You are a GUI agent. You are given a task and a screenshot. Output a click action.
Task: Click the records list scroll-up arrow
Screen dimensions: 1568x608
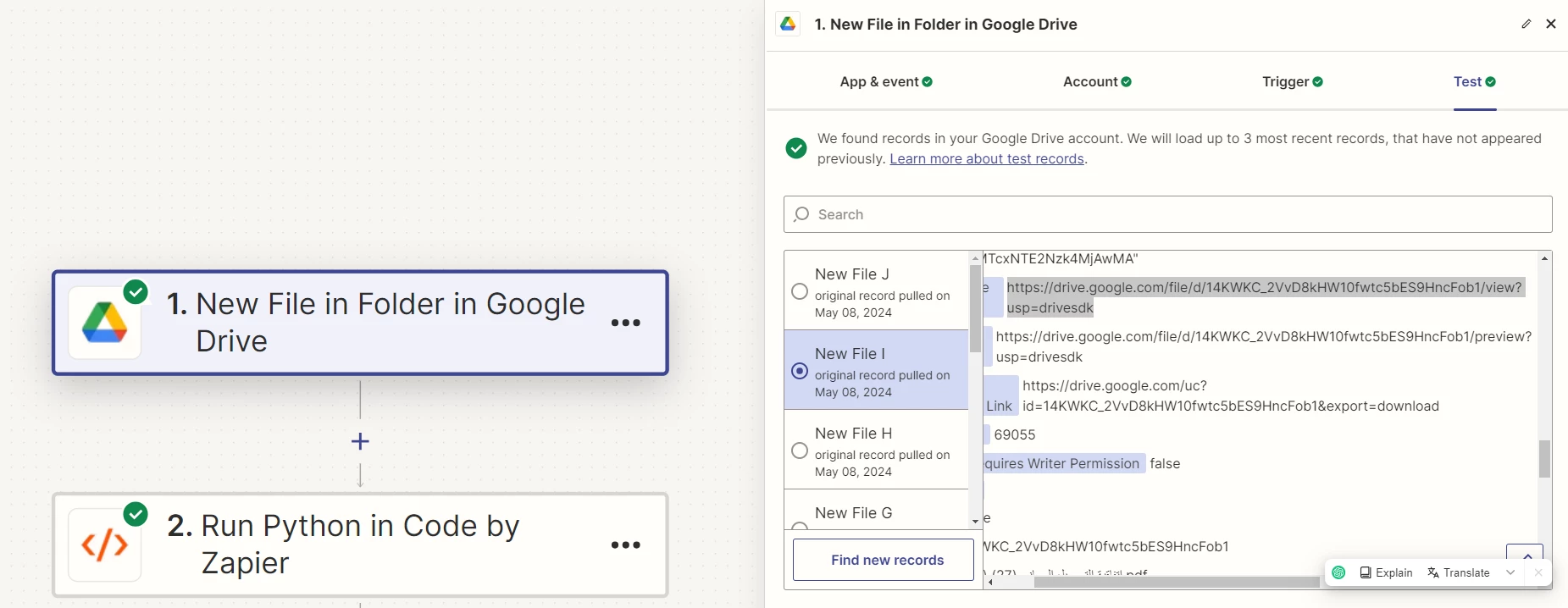[975, 257]
